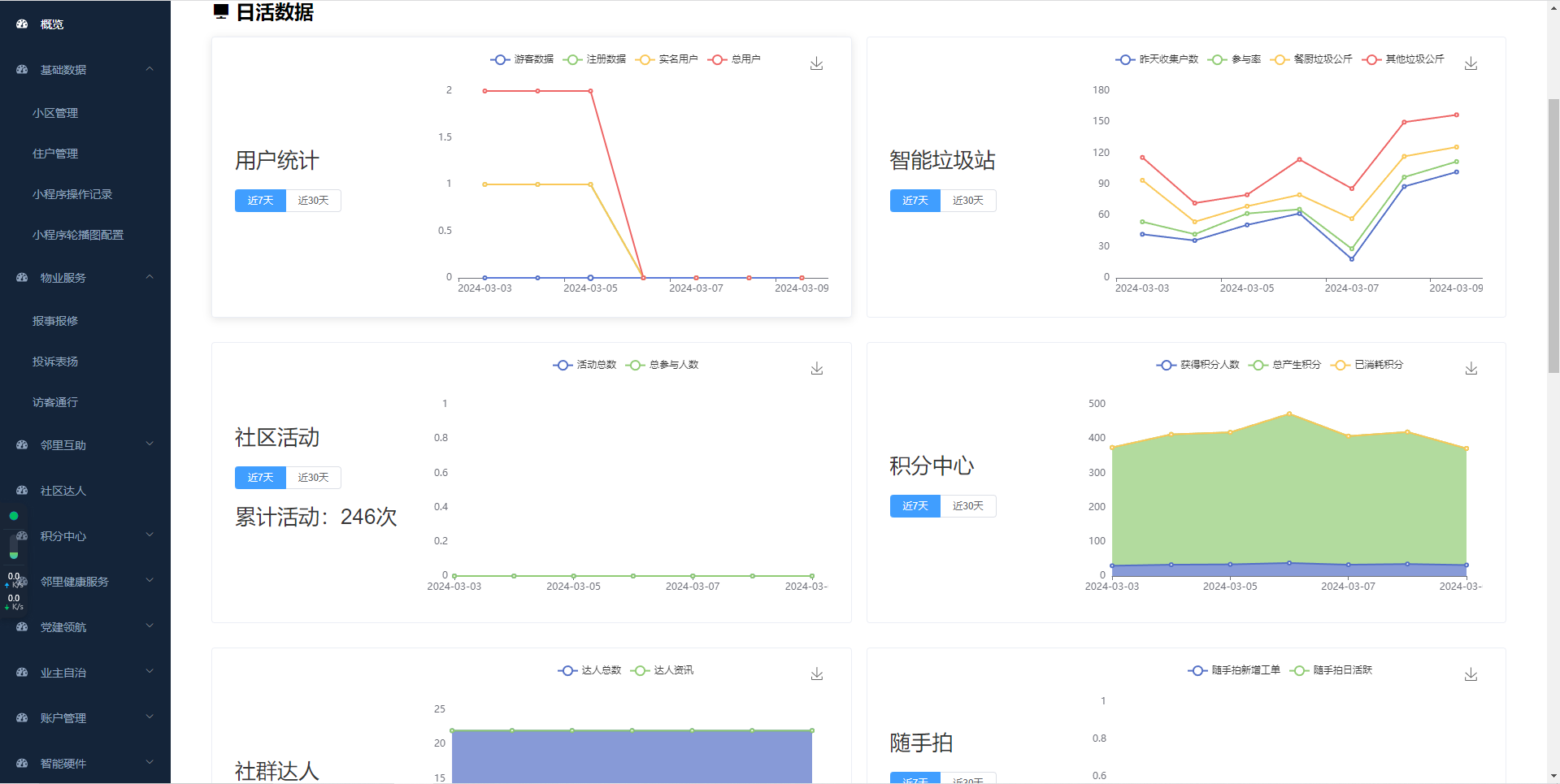The height and width of the screenshot is (784, 1560).
Task: Click the 业主自治 sidebar icon
Action: (x=22, y=673)
